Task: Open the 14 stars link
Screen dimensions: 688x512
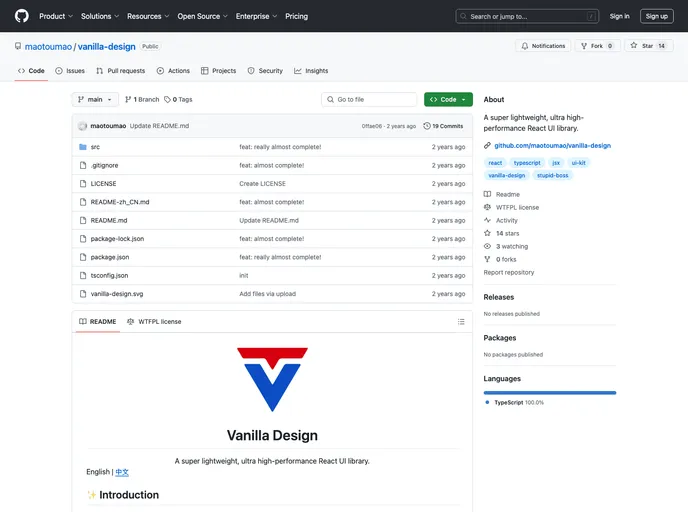Action: (502, 233)
